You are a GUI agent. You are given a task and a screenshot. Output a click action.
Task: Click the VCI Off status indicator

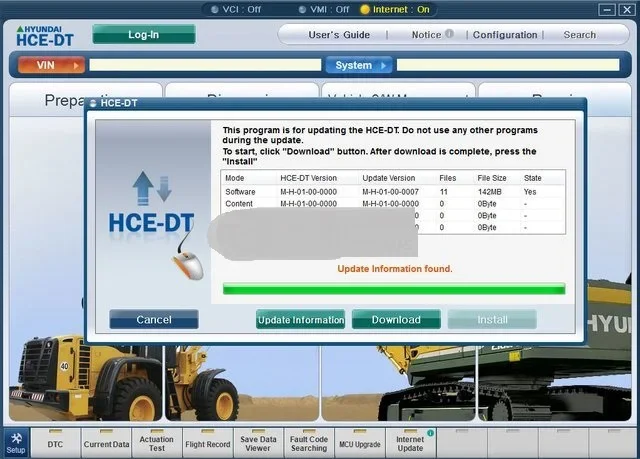tap(236, 9)
